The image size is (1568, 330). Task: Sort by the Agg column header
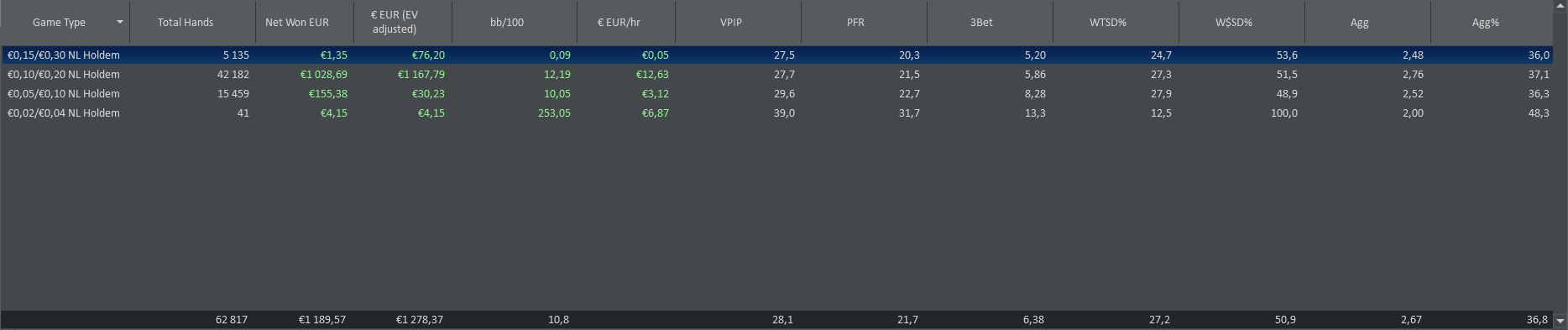(1368, 23)
